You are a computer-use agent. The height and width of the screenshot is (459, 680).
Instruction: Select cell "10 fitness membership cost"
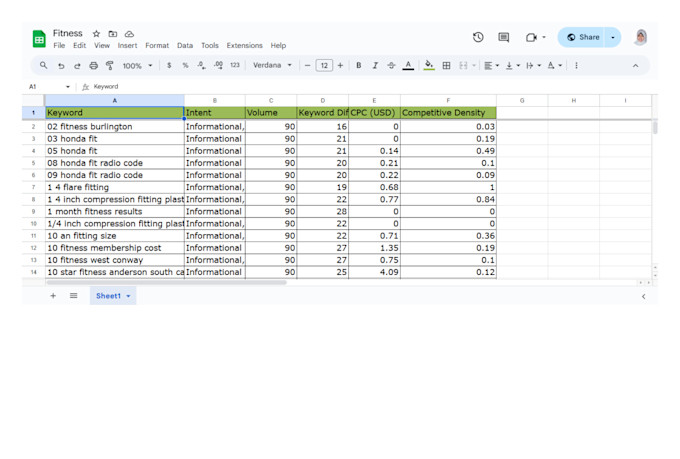coord(115,248)
